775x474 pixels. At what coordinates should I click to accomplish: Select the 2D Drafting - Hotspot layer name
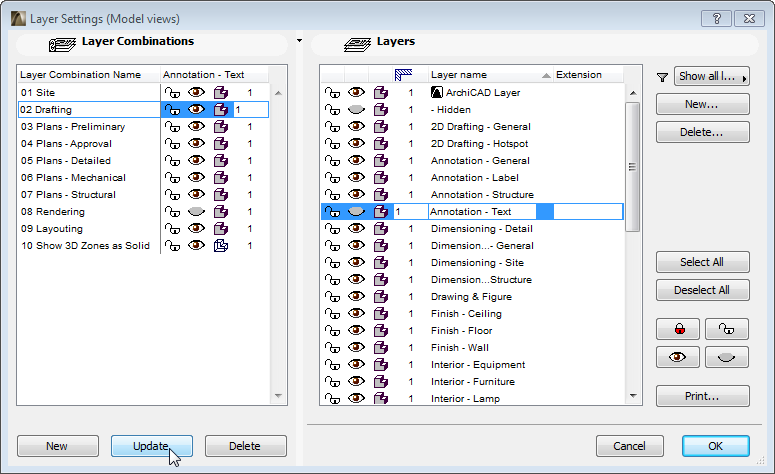[479, 144]
